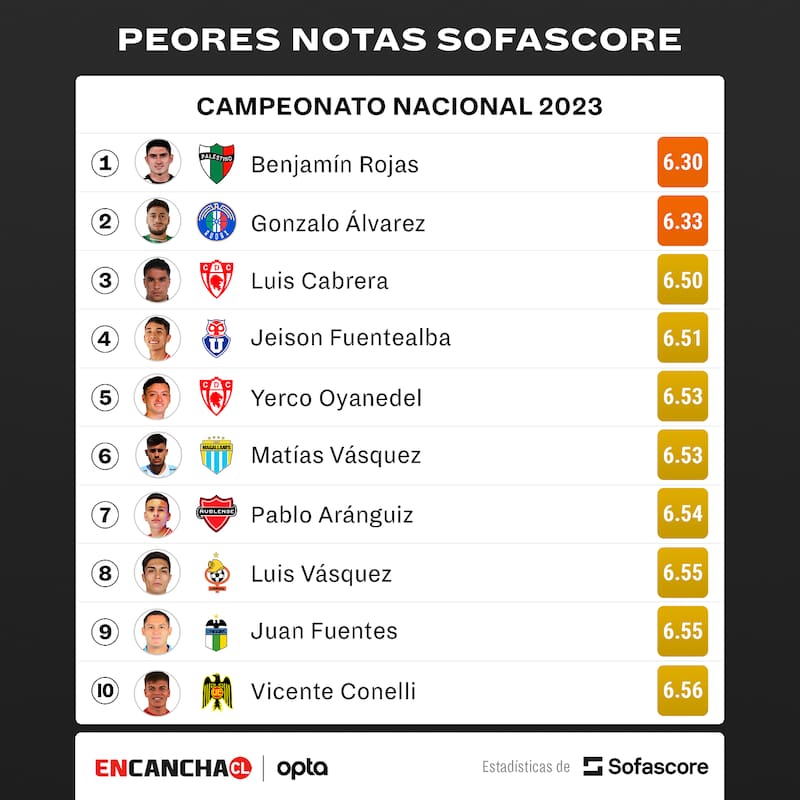Click the Opta logo in footer
This screenshot has height=800, width=800.
click(302, 768)
